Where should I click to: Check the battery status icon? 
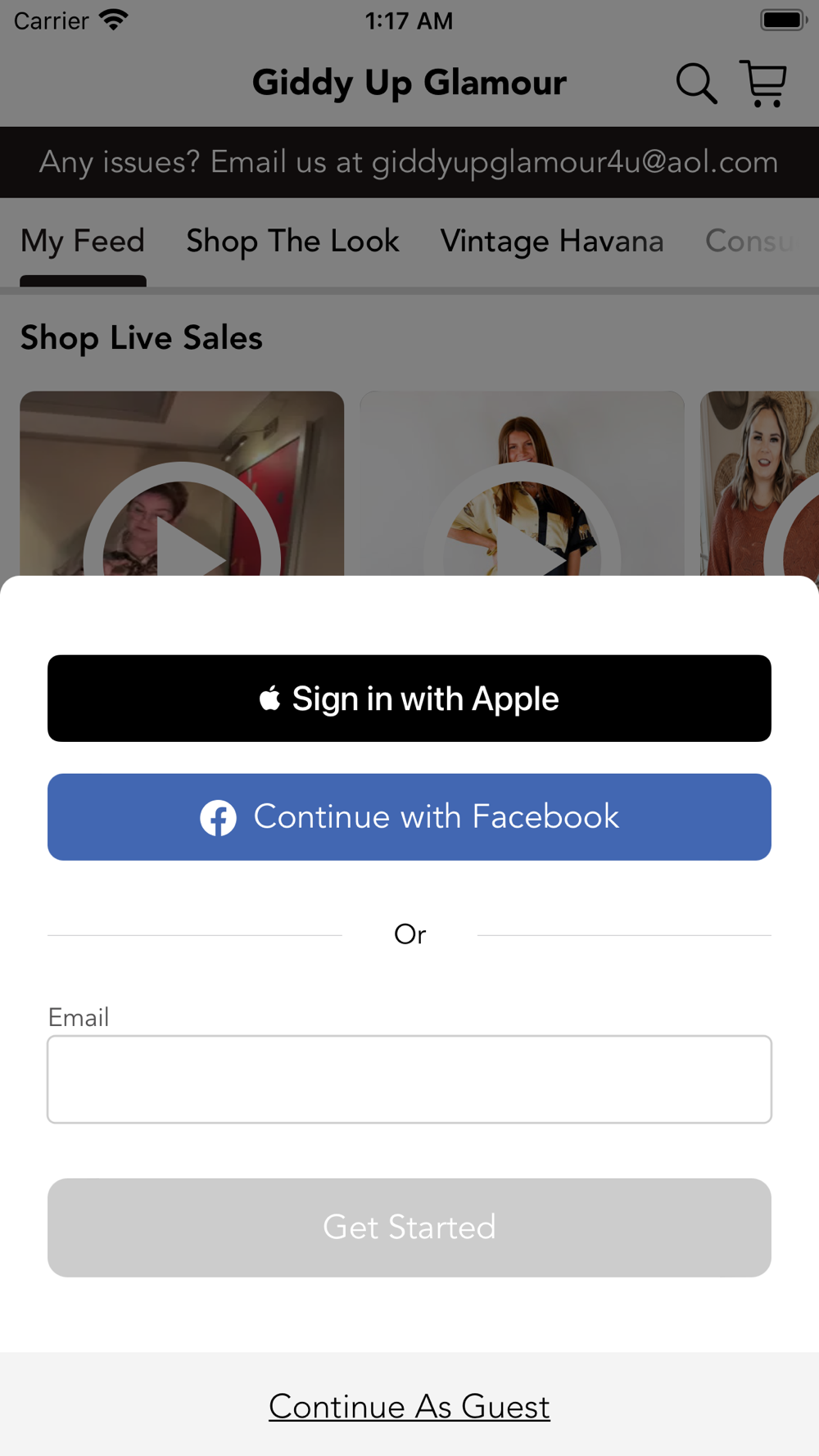(783, 20)
